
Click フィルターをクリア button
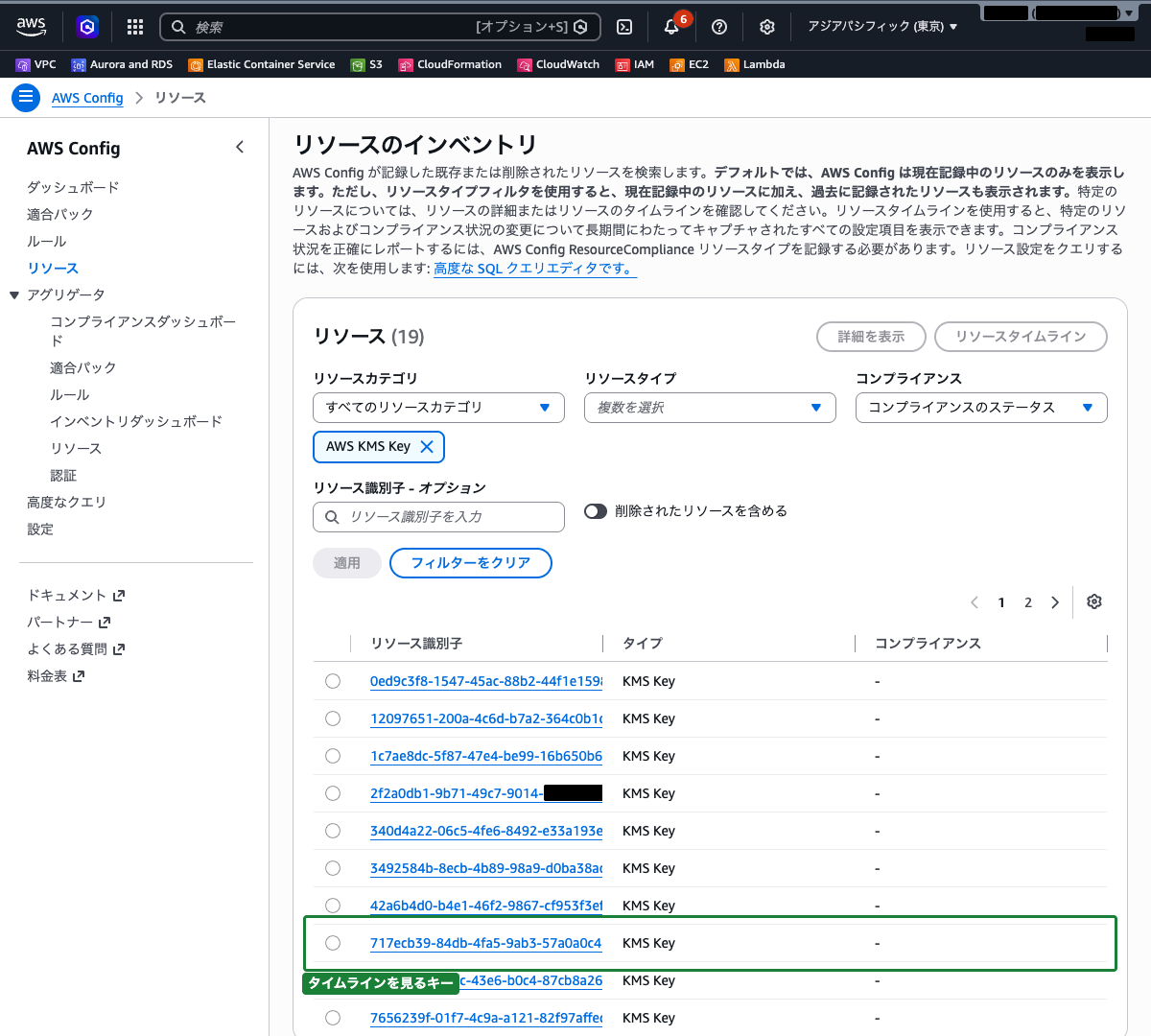tap(471, 563)
